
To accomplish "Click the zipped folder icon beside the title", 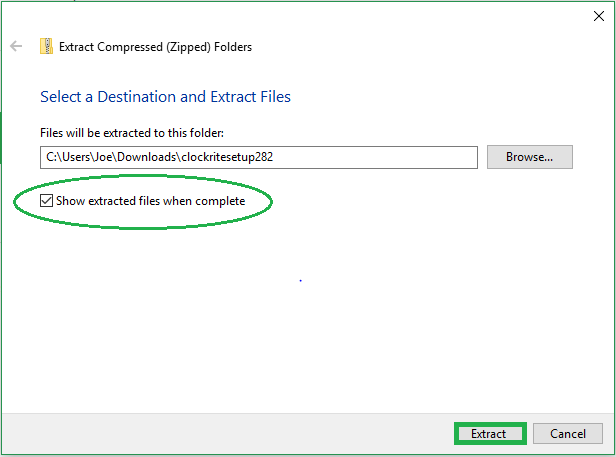I will point(46,46).
